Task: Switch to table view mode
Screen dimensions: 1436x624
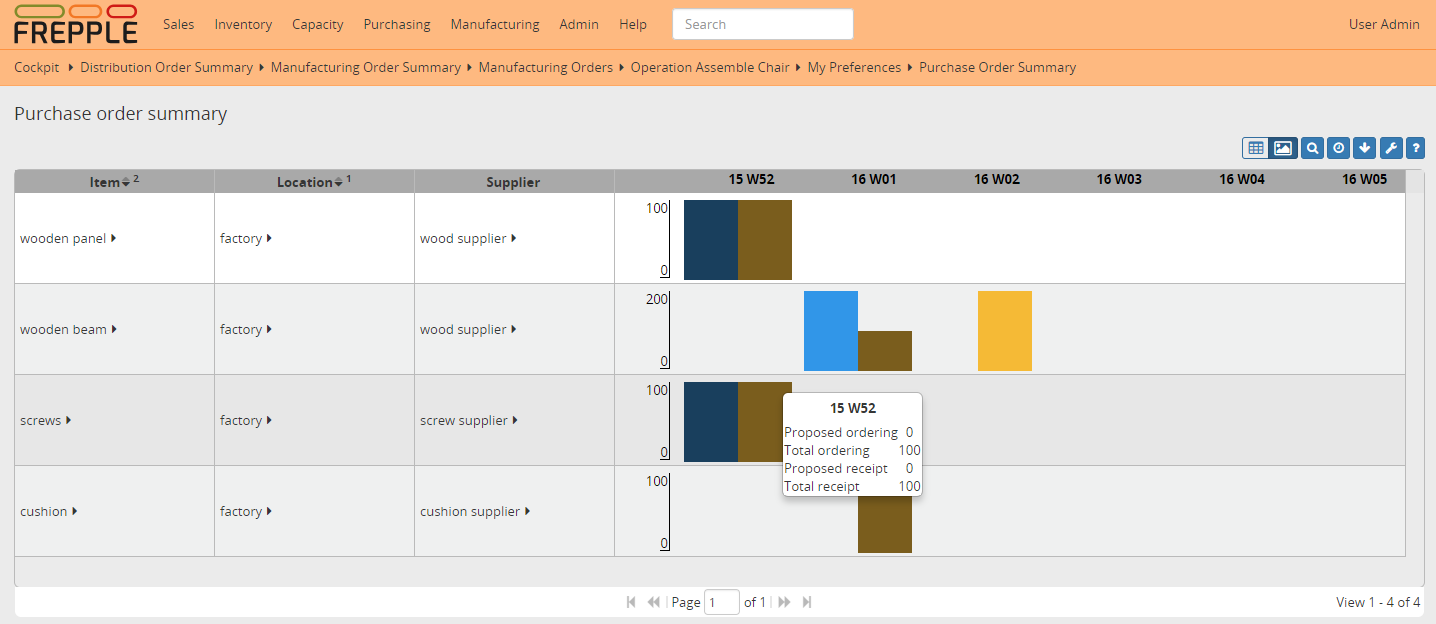Action: tap(1255, 148)
